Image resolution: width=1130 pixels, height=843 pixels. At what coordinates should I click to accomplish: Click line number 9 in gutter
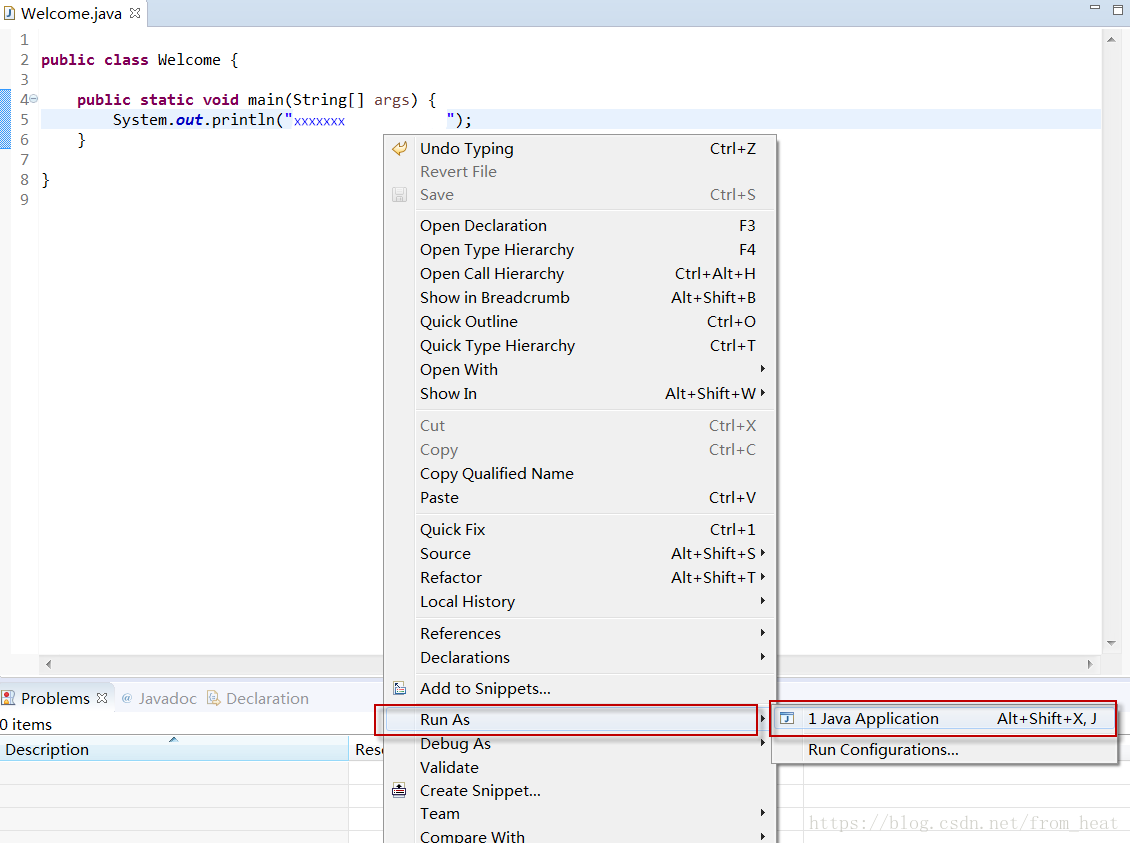25,200
